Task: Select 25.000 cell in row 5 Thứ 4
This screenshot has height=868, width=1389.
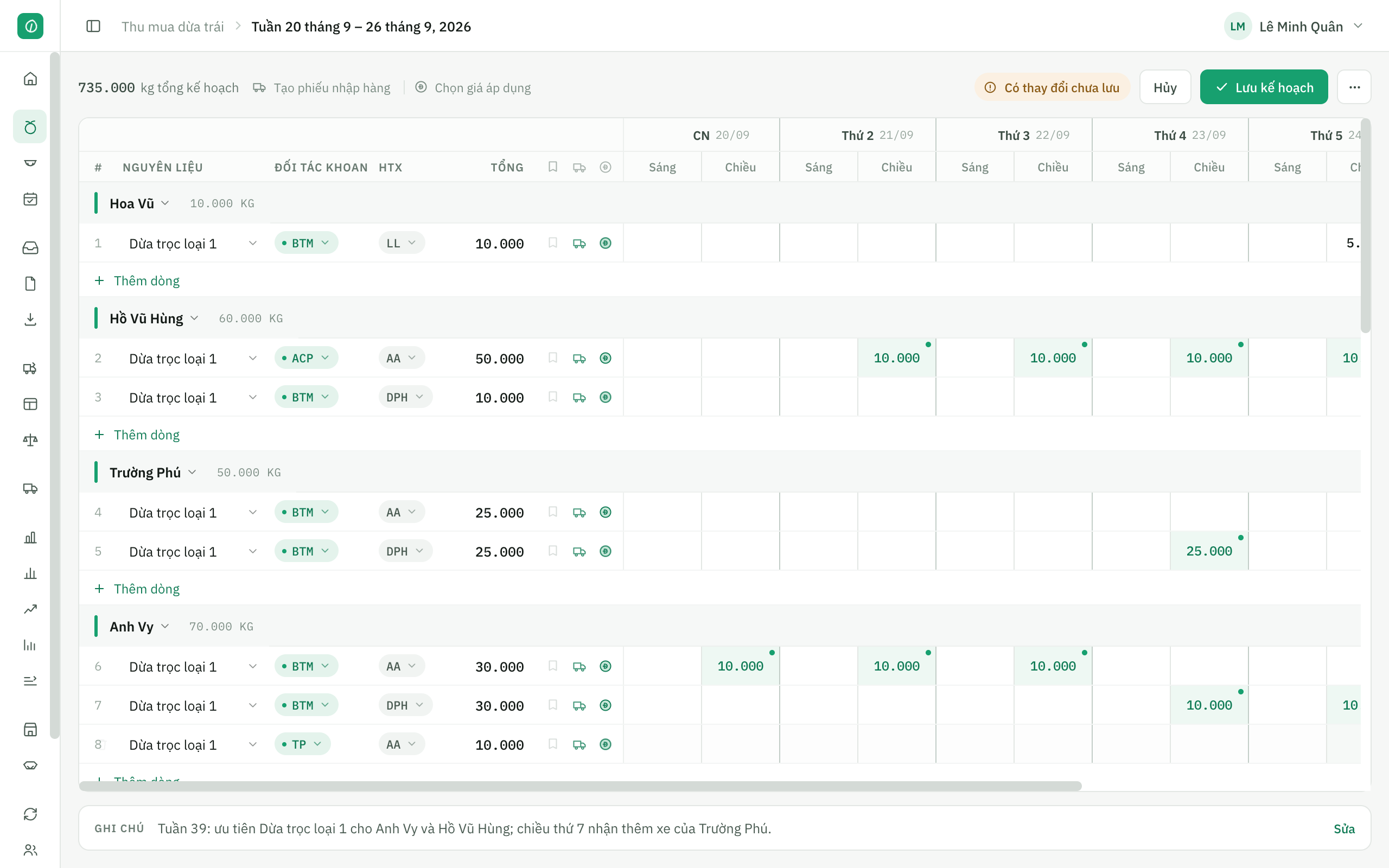Action: (x=1209, y=551)
